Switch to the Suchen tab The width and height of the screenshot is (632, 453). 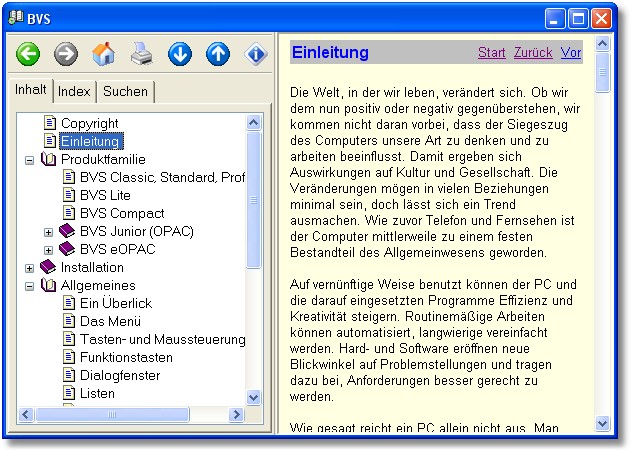[126, 92]
